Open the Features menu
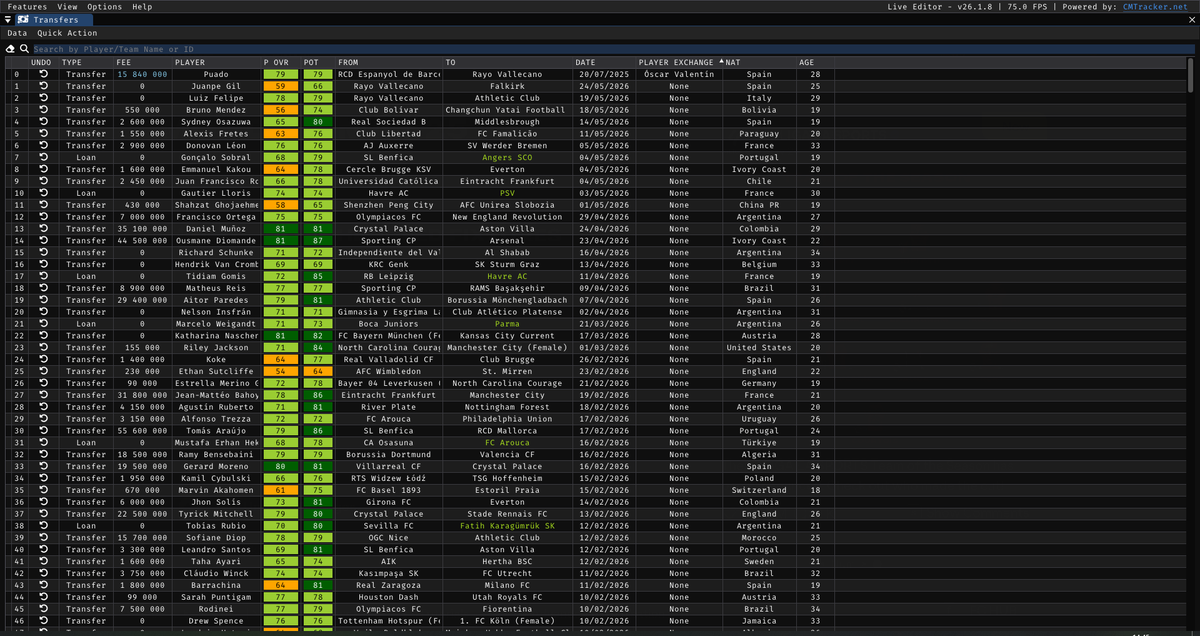 pos(27,6)
